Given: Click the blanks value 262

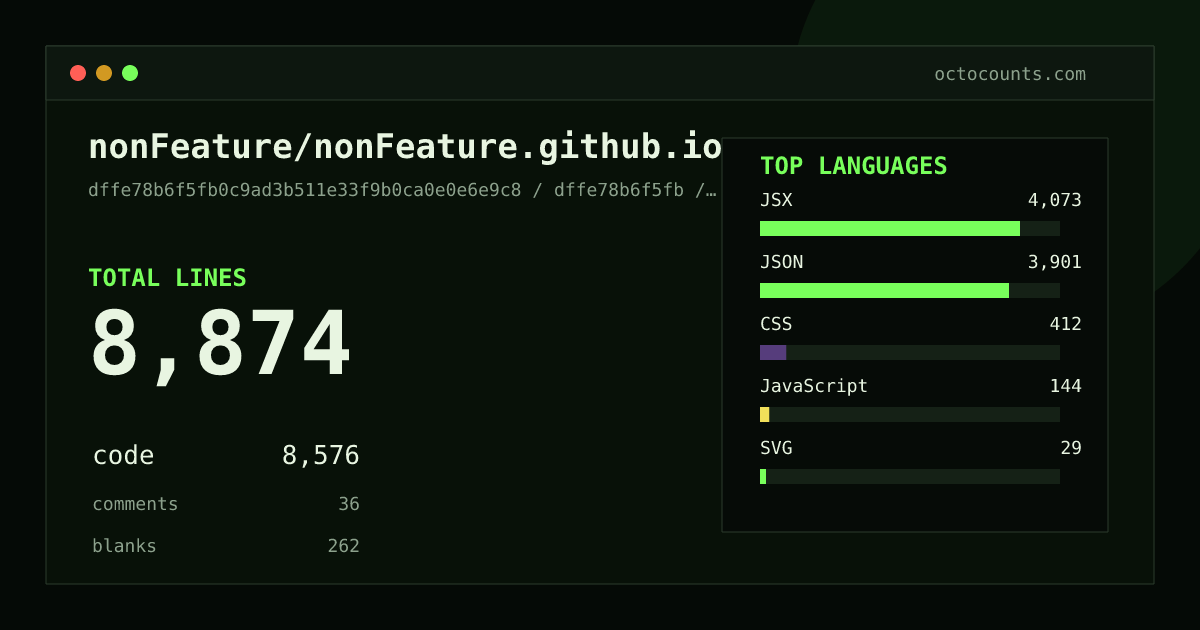Looking at the screenshot, I should coord(343,546).
